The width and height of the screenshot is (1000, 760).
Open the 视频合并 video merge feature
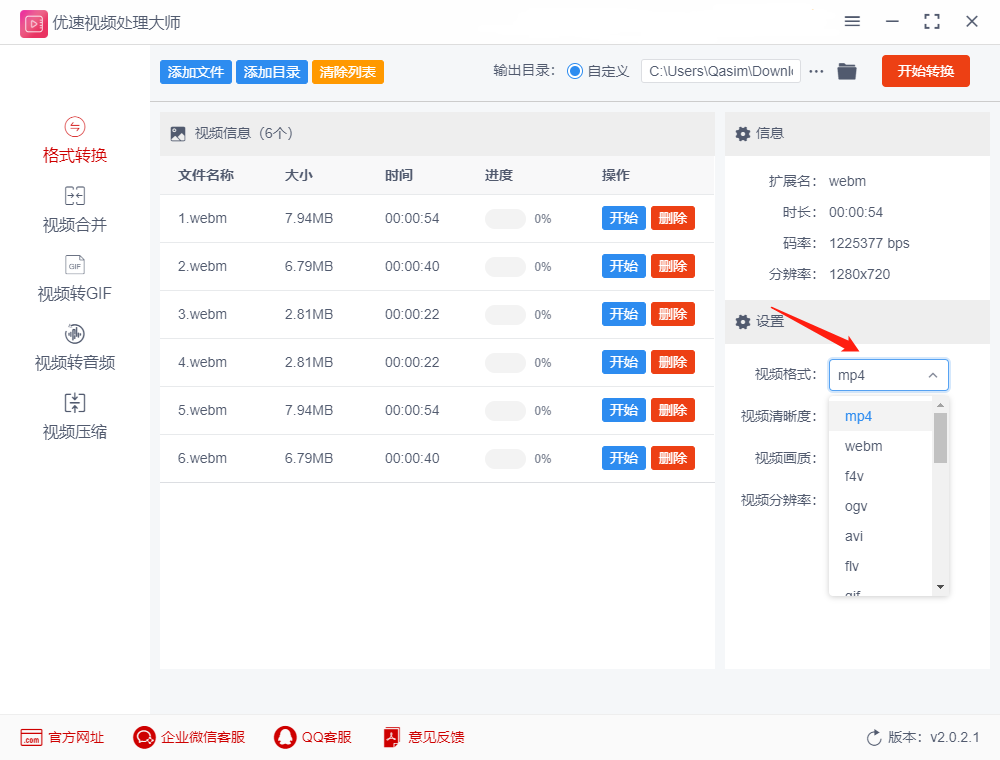point(74,210)
